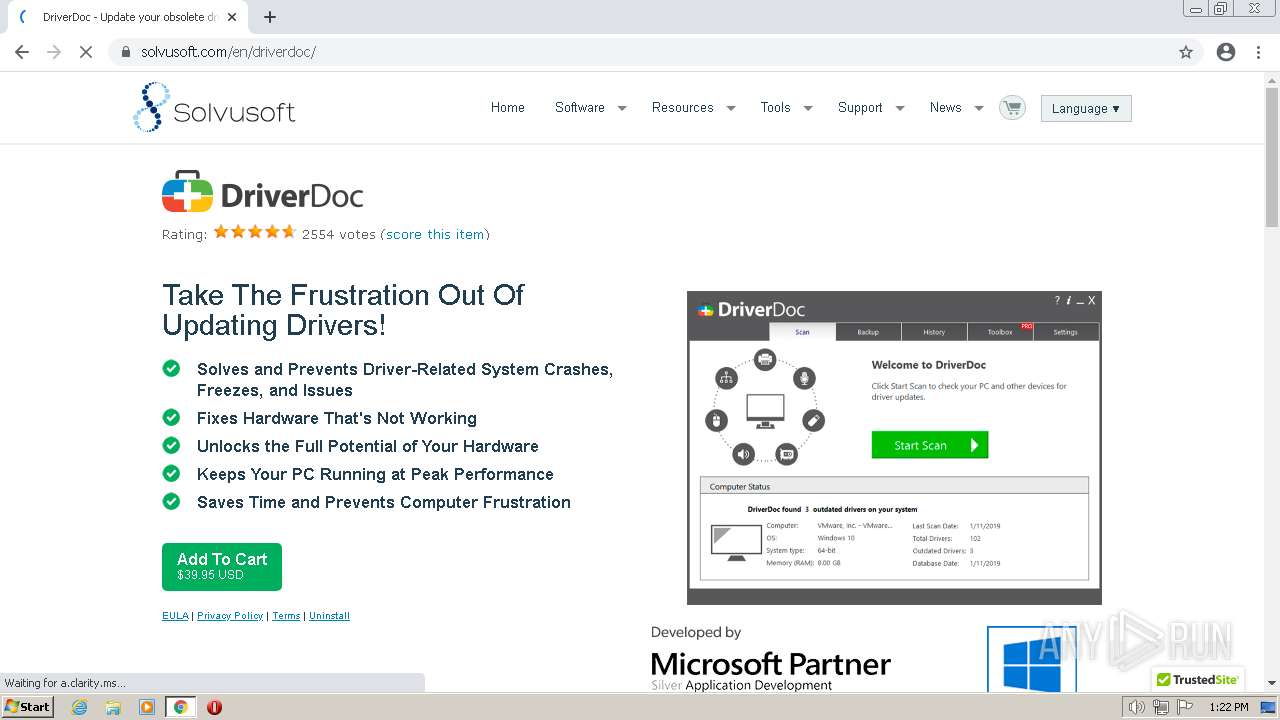1280x720 pixels.
Task: Expand the Software menu arrow
Action: (622, 108)
